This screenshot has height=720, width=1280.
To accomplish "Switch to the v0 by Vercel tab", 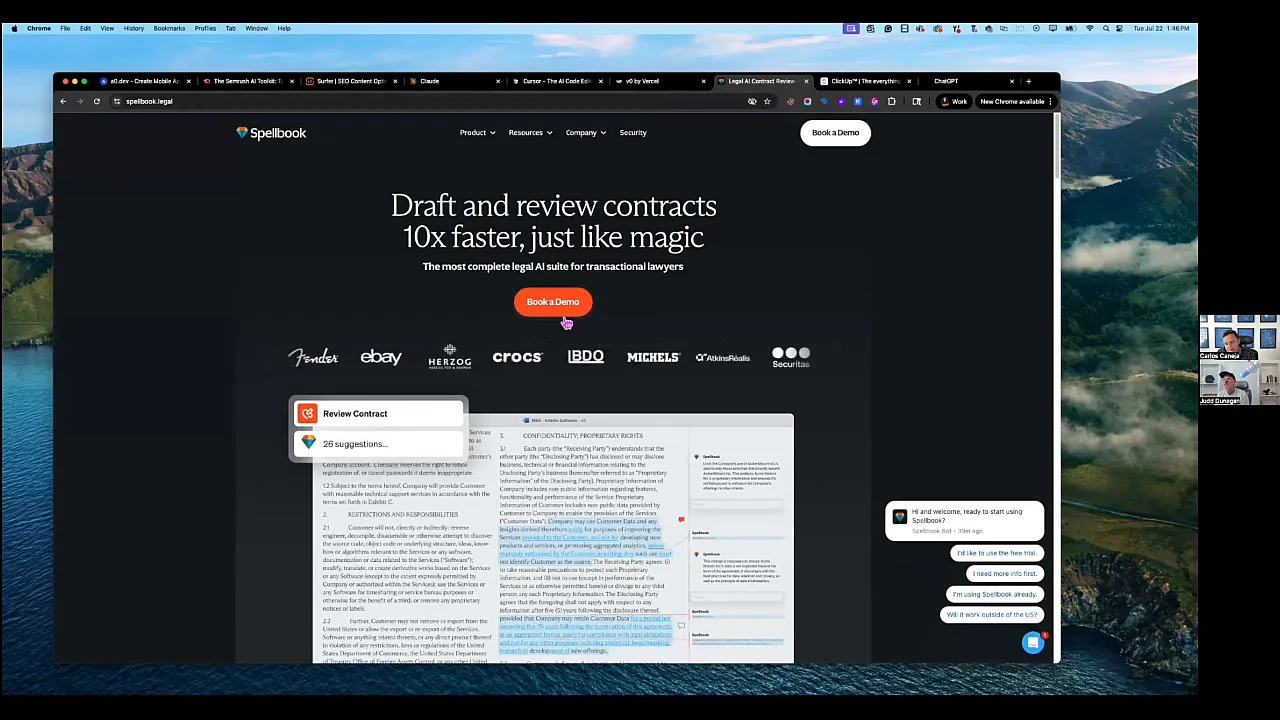I will tap(659, 81).
